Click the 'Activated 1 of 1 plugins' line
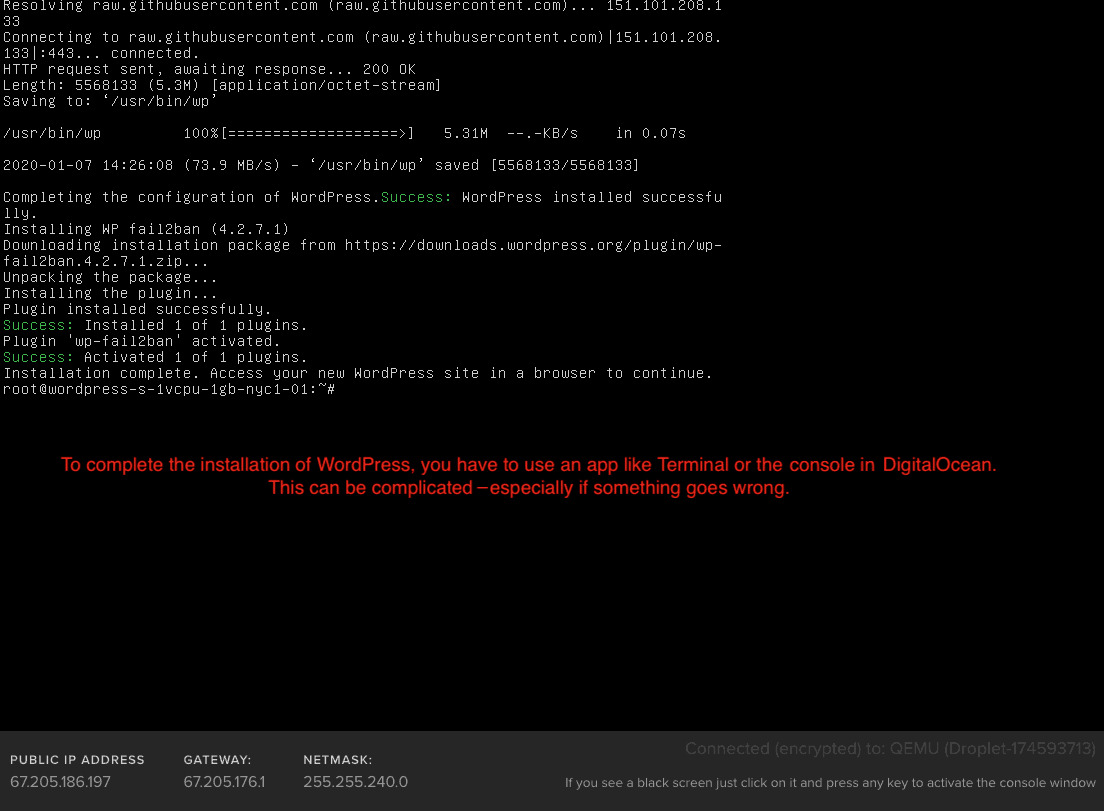1104x811 pixels. [155, 357]
